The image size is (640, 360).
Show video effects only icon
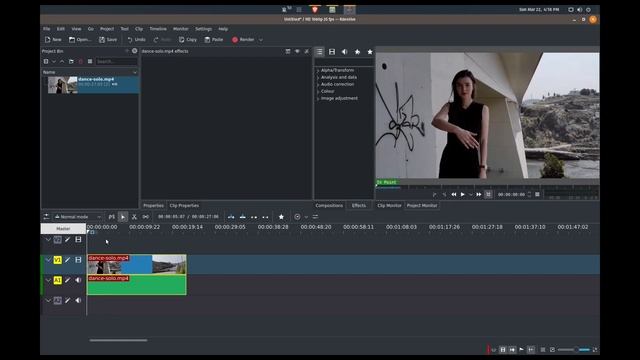pos(332,52)
